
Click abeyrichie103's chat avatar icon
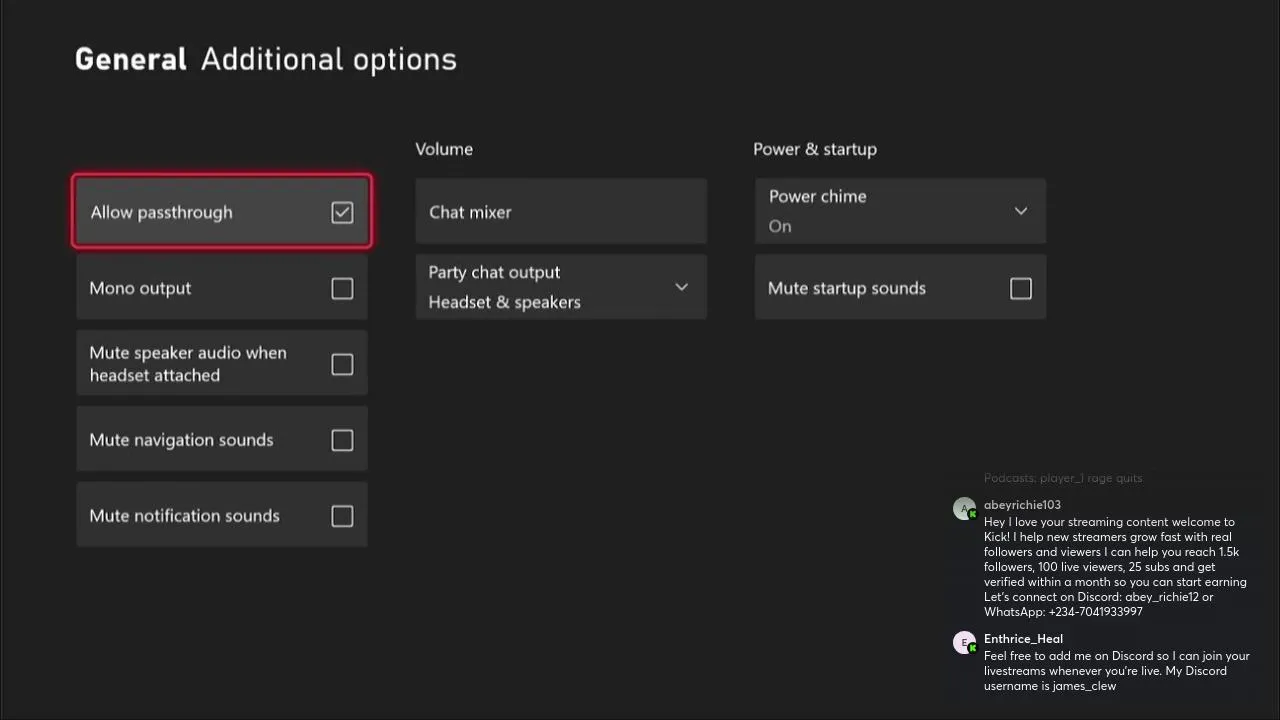point(964,509)
